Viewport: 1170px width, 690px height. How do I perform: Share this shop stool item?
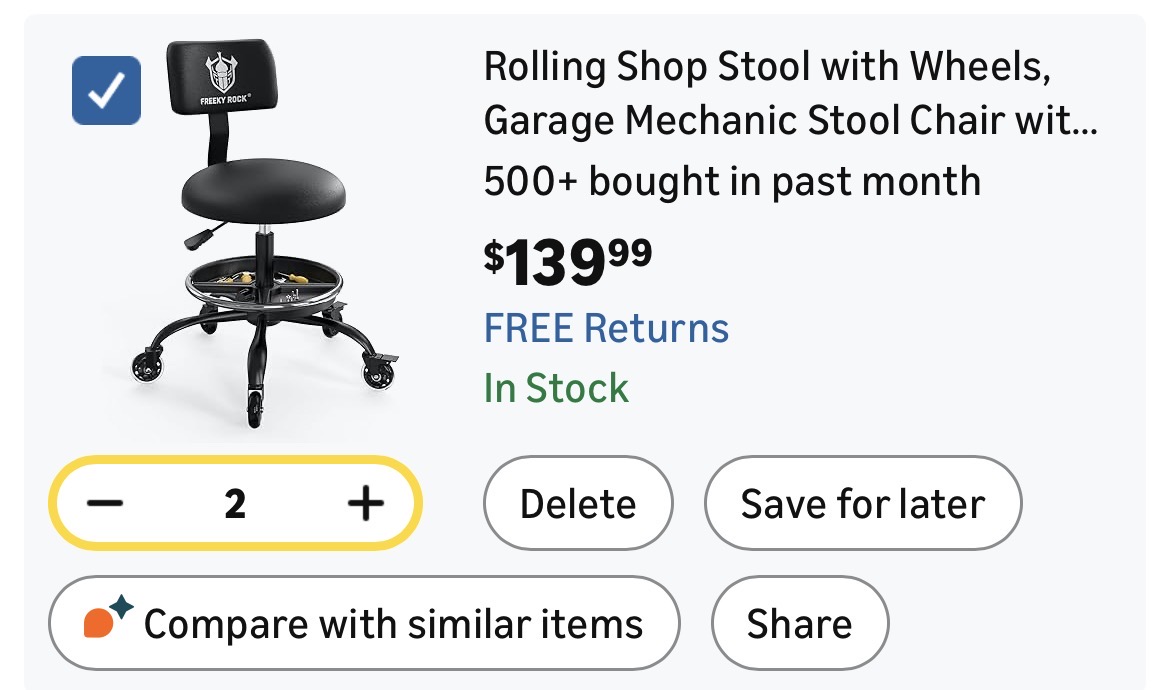pyautogui.click(x=799, y=625)
